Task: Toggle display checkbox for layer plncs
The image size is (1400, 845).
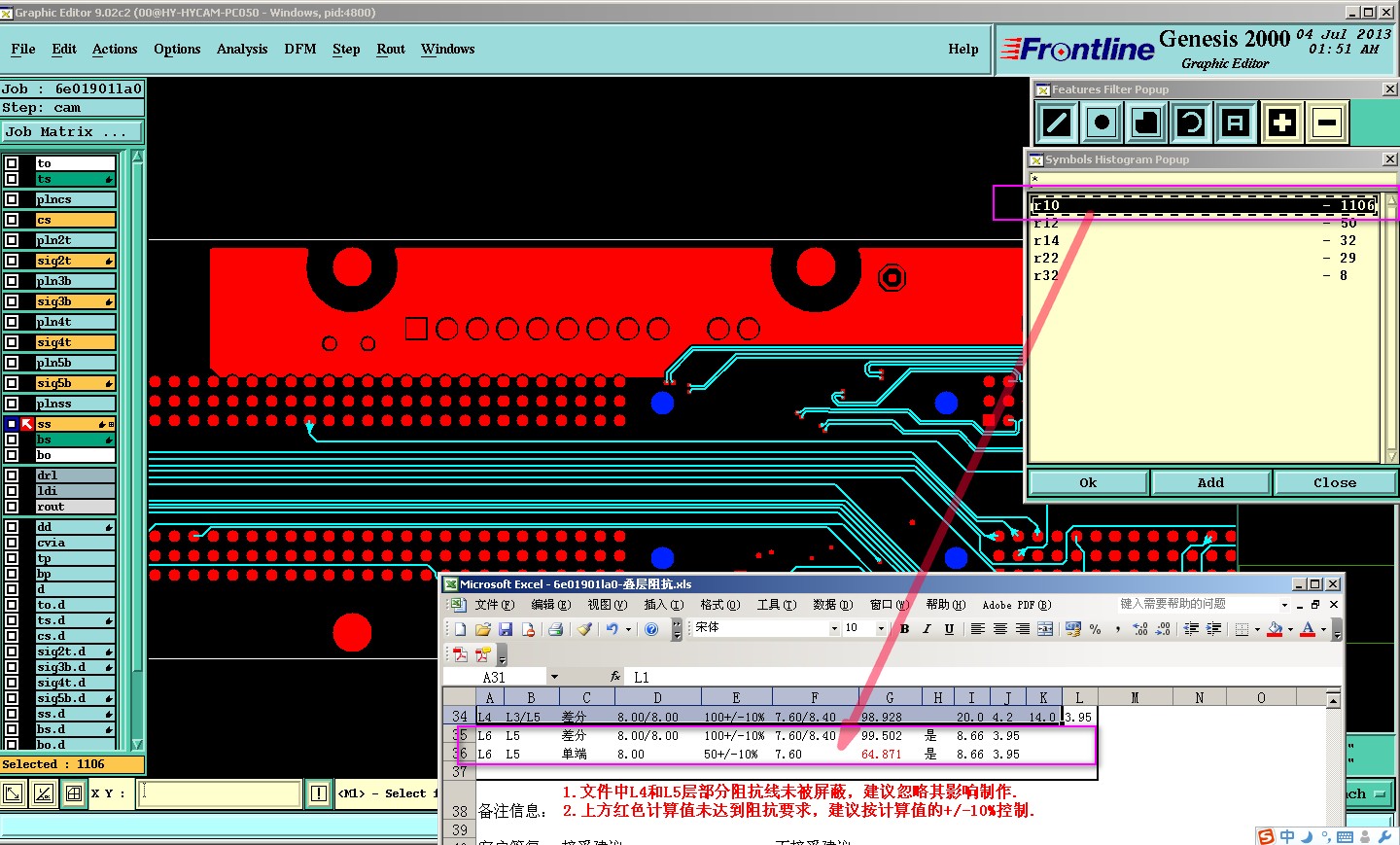Action: tap(12, 199)
